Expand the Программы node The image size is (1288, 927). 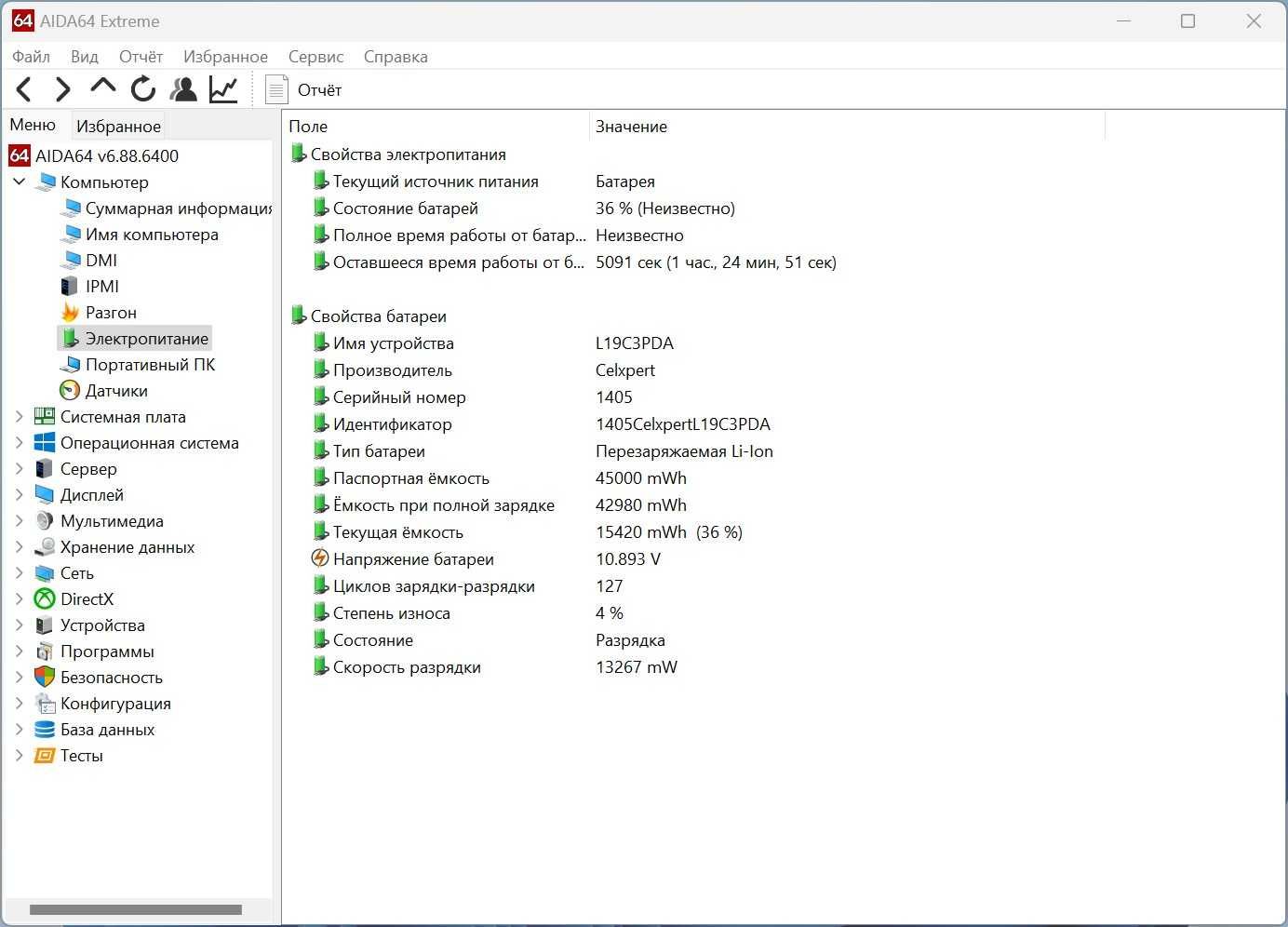click(19, 651)
